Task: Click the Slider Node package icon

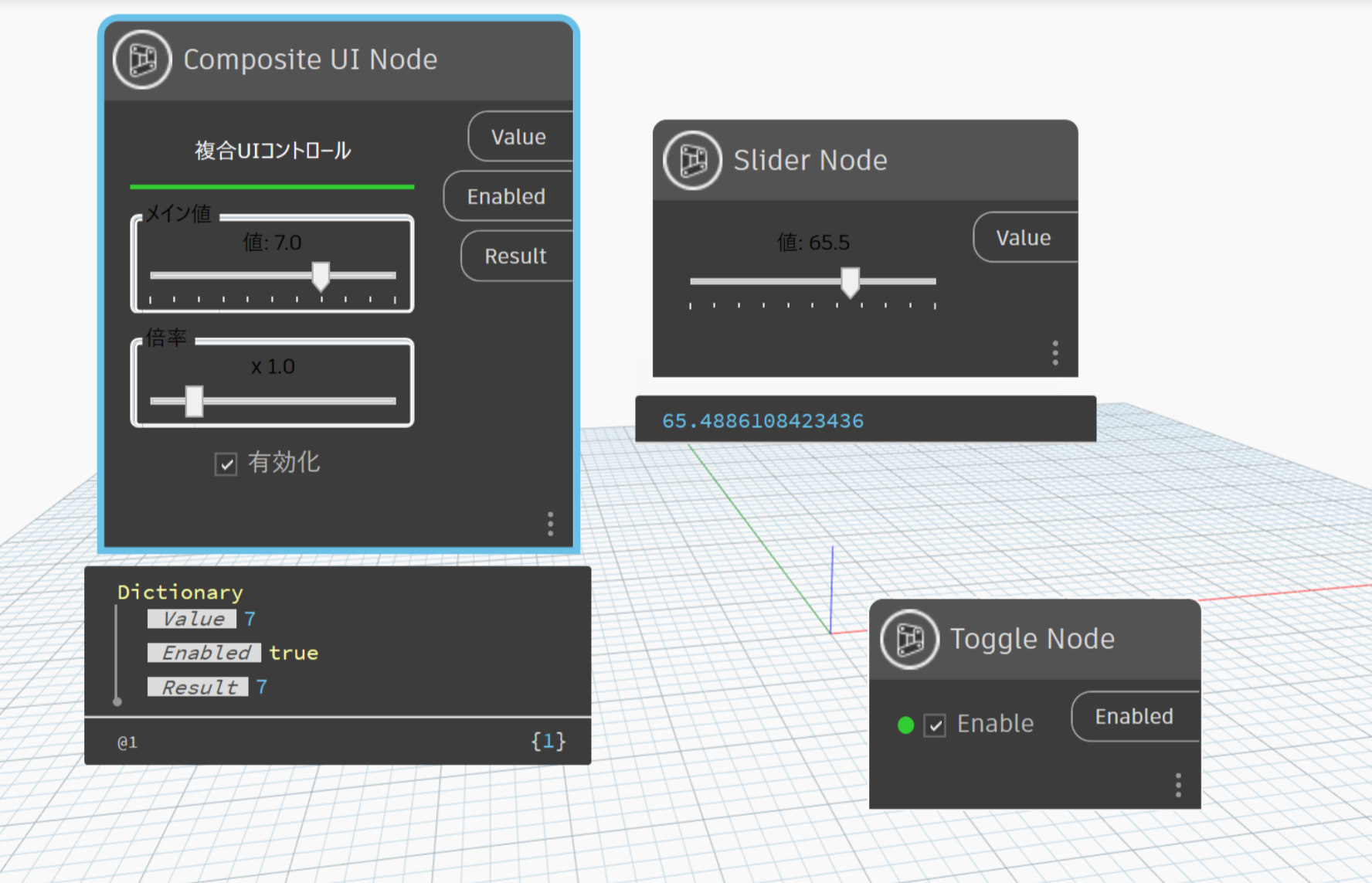Action: pyautogui.click(x=692, y=160)
